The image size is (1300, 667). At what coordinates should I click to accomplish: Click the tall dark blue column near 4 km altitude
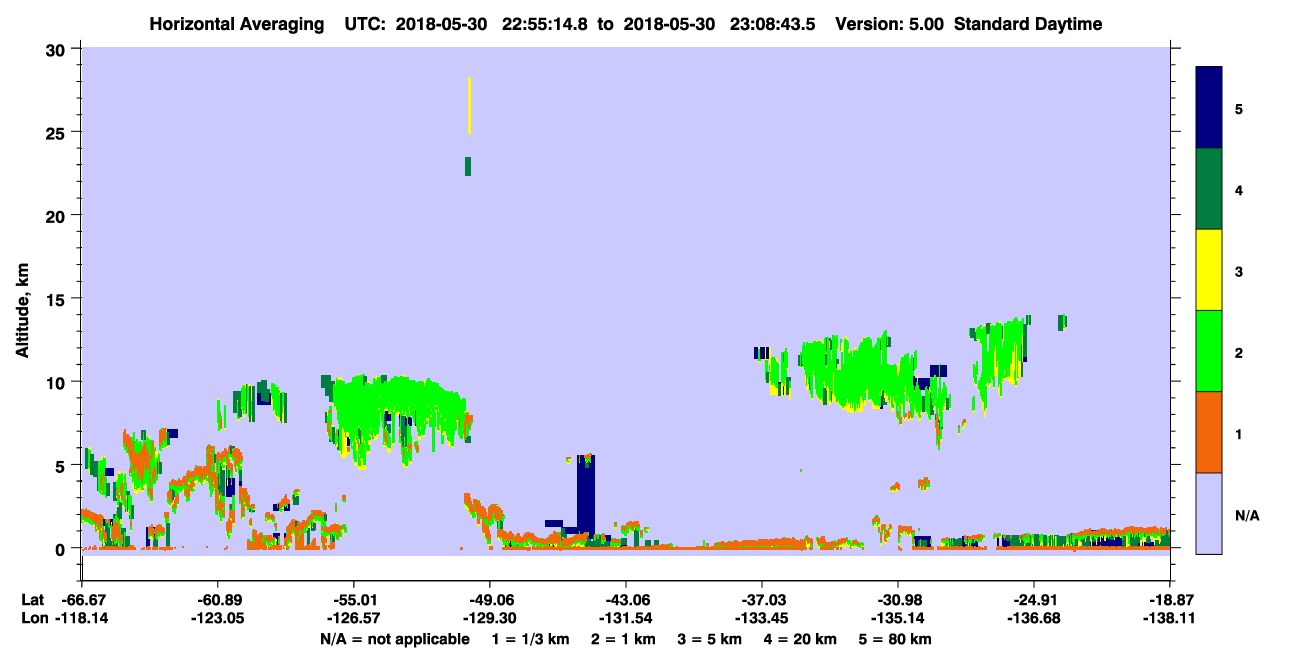586,494
